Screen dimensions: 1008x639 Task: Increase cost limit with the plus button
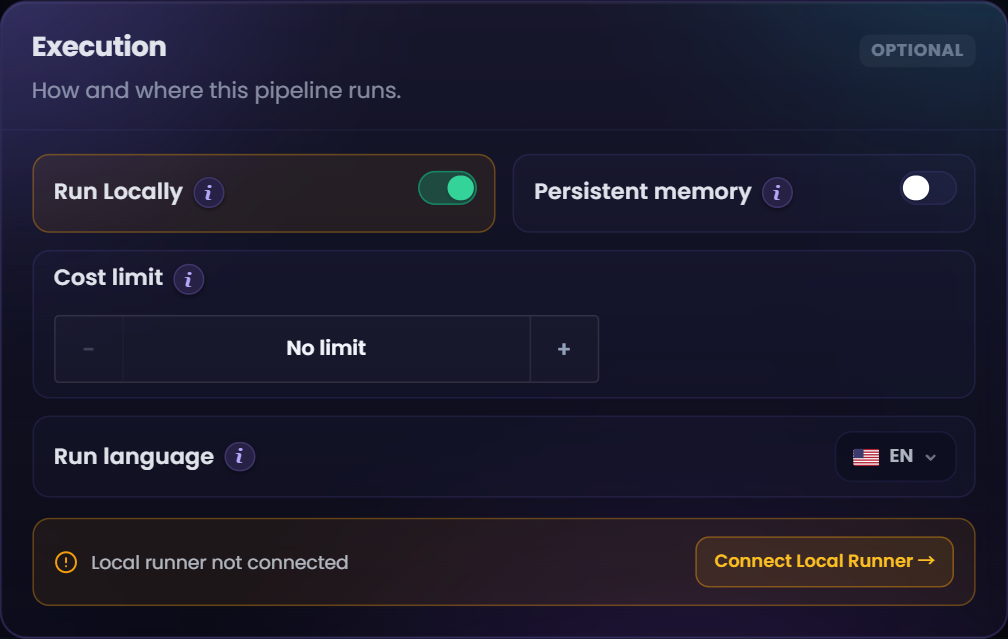[x=564, y=349]
